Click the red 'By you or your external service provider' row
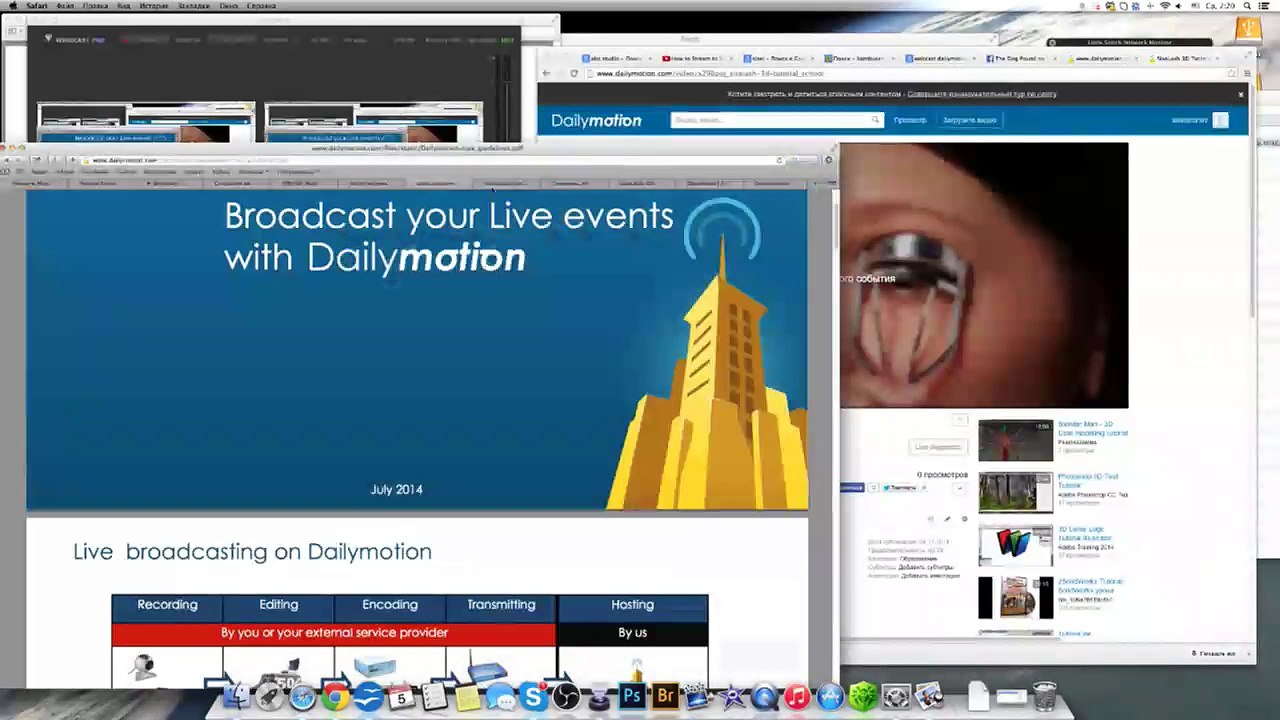Screen dimensions: 1280x720 pyautogui.click(x=334, y=633)
